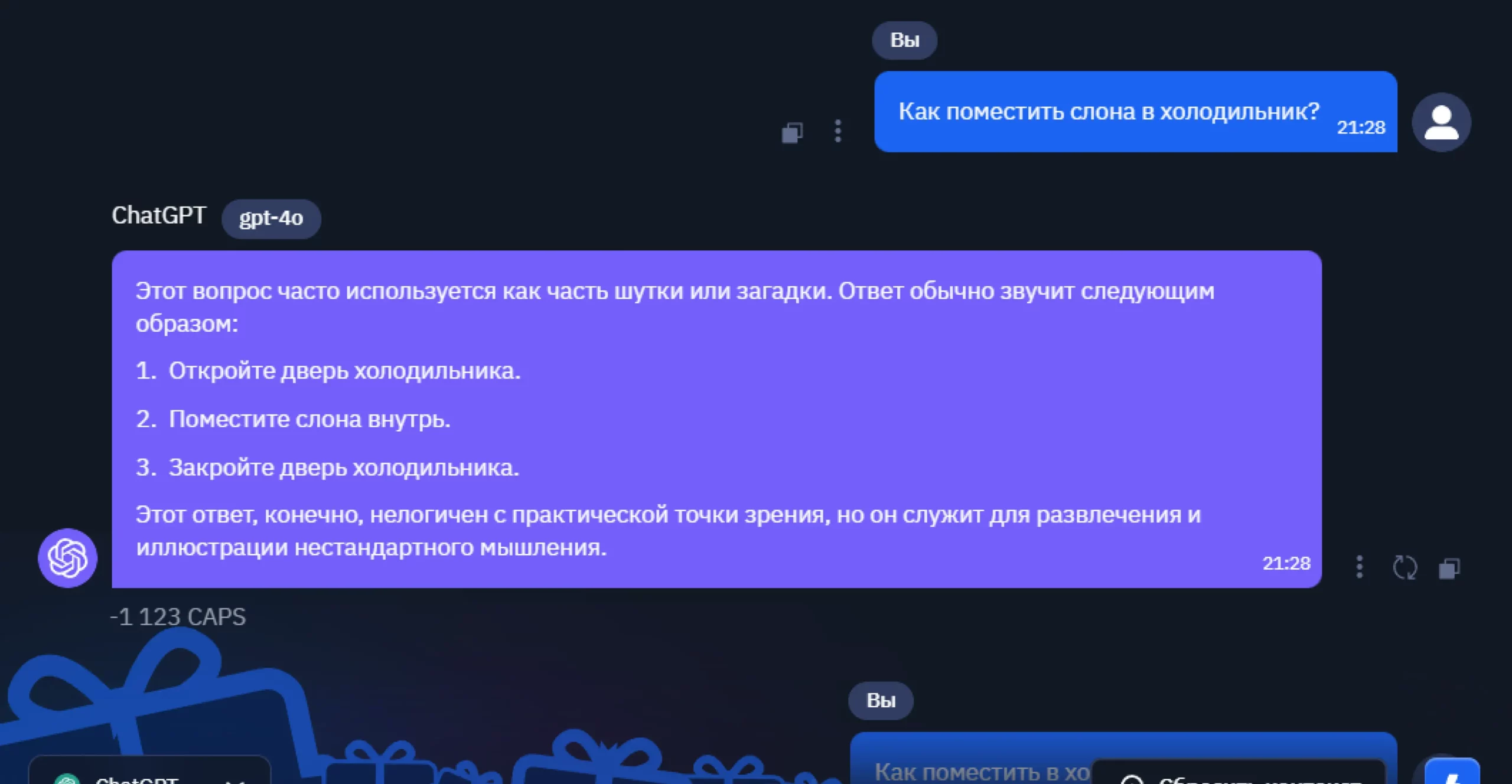Viewport: 1512px width, 784px height.
Task: Regenerate the ChatGPT response
Action: pos(1405,568)
